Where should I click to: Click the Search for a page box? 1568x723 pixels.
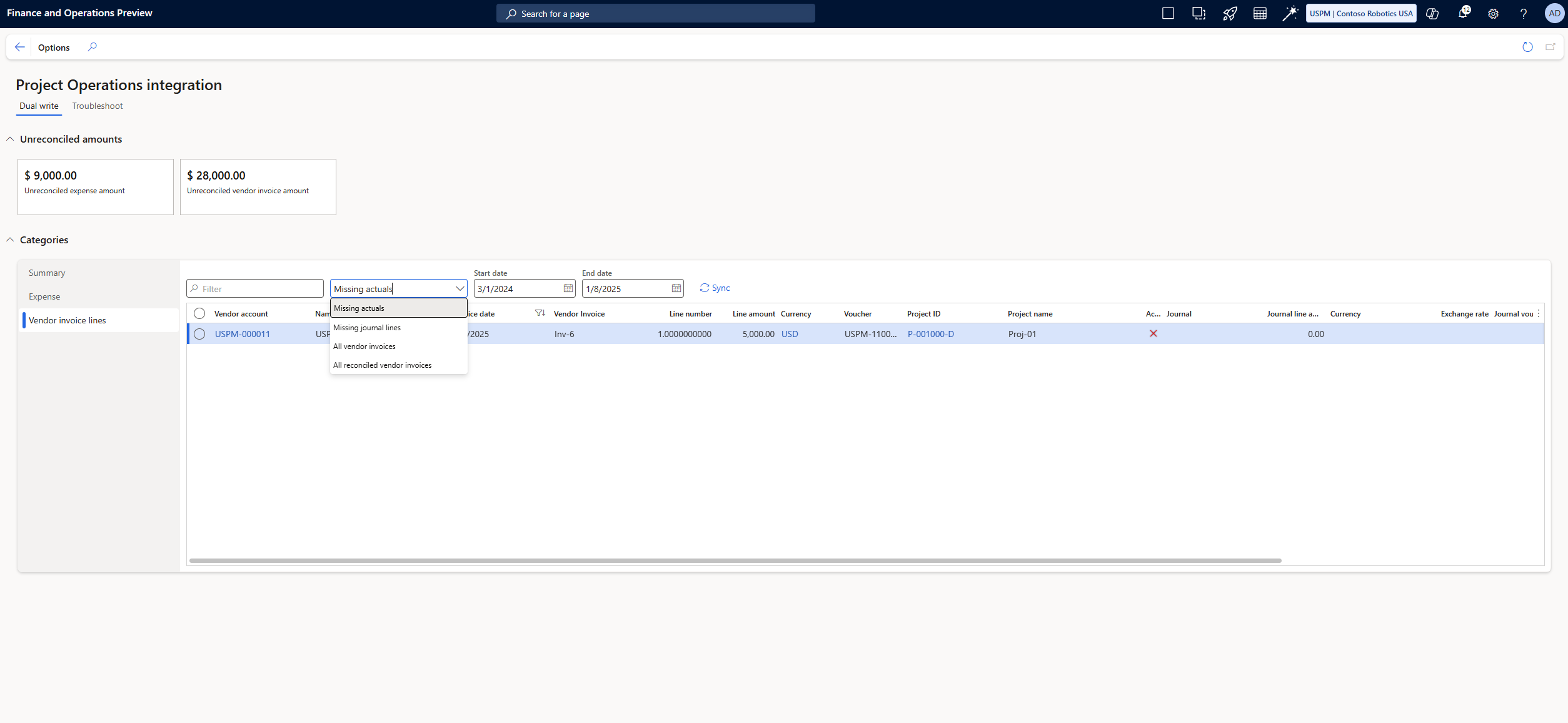coord(656,13)
